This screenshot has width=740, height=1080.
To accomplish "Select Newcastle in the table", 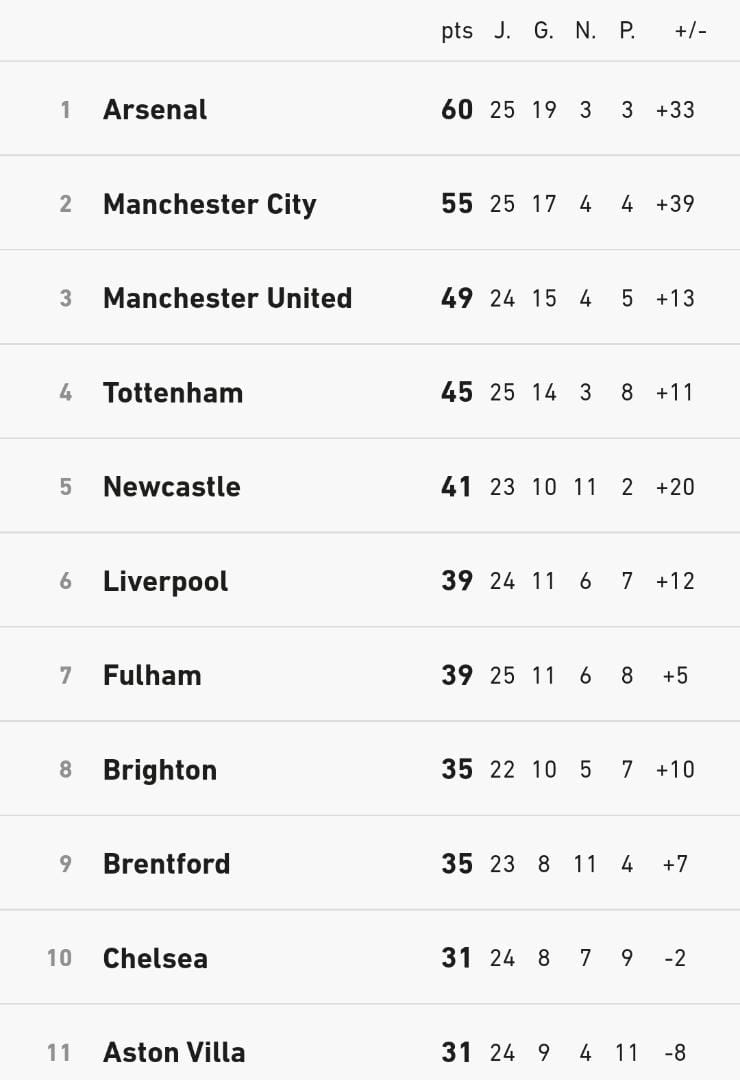I will 172,487.
